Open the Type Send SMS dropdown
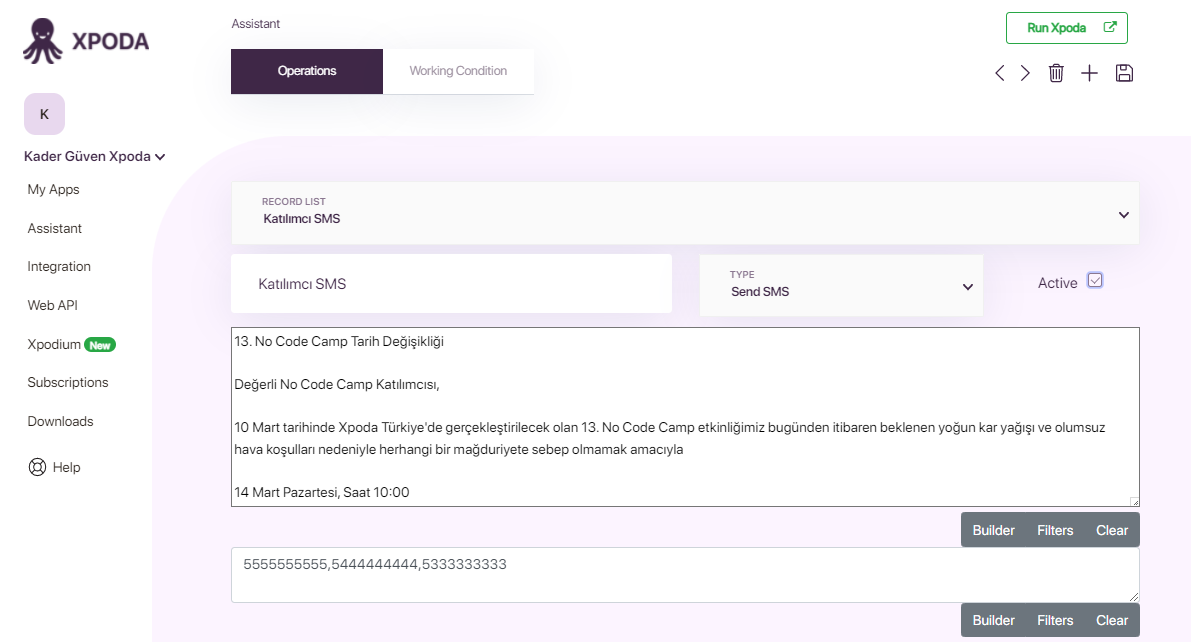The height and width of the screenshot is (642, 1191). pos(841,285)
